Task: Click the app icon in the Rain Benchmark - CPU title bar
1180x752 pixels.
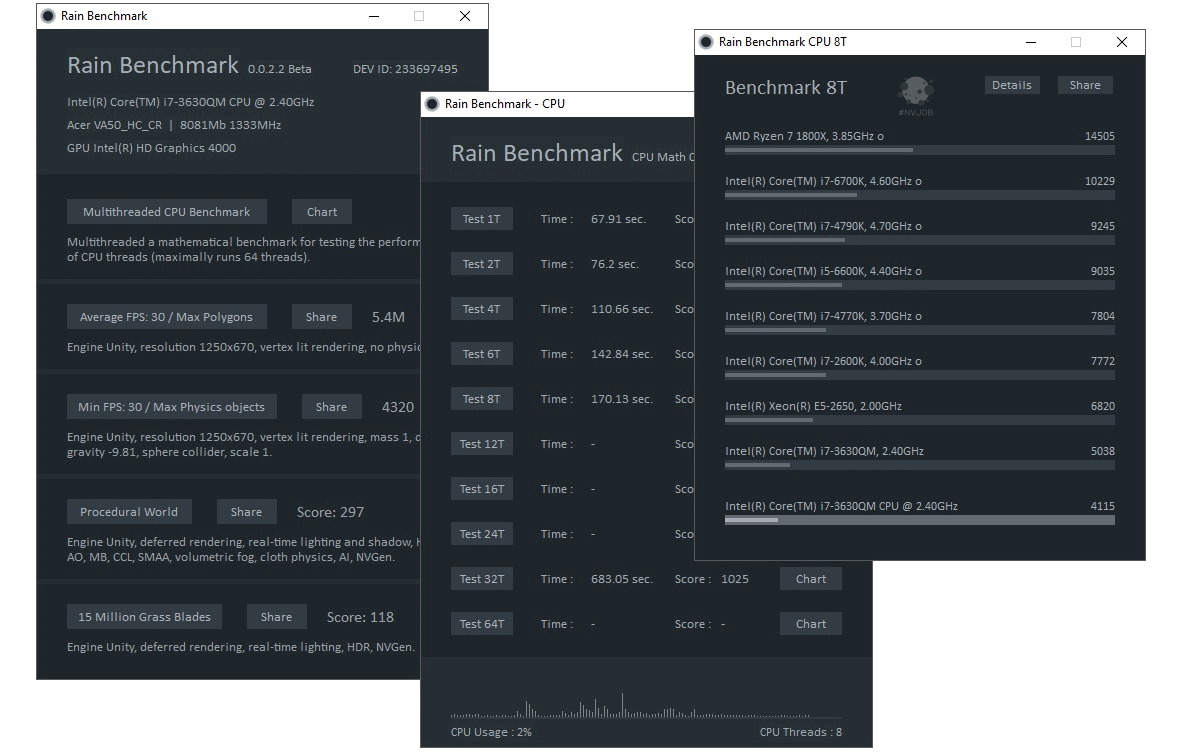Action: coord(432,103)
